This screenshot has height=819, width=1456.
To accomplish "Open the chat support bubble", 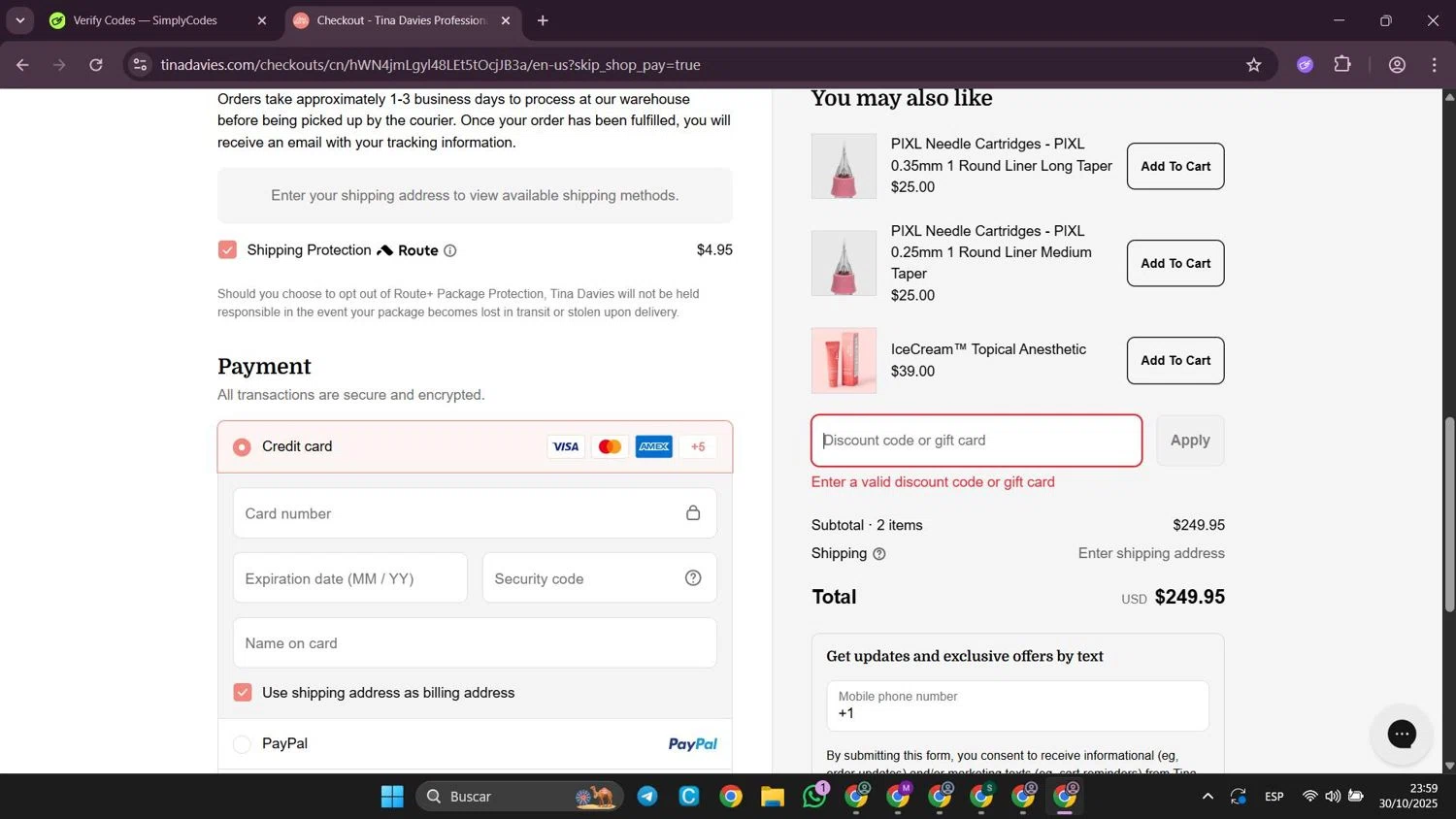I will pyautogui.click(x=1402, y=734).
